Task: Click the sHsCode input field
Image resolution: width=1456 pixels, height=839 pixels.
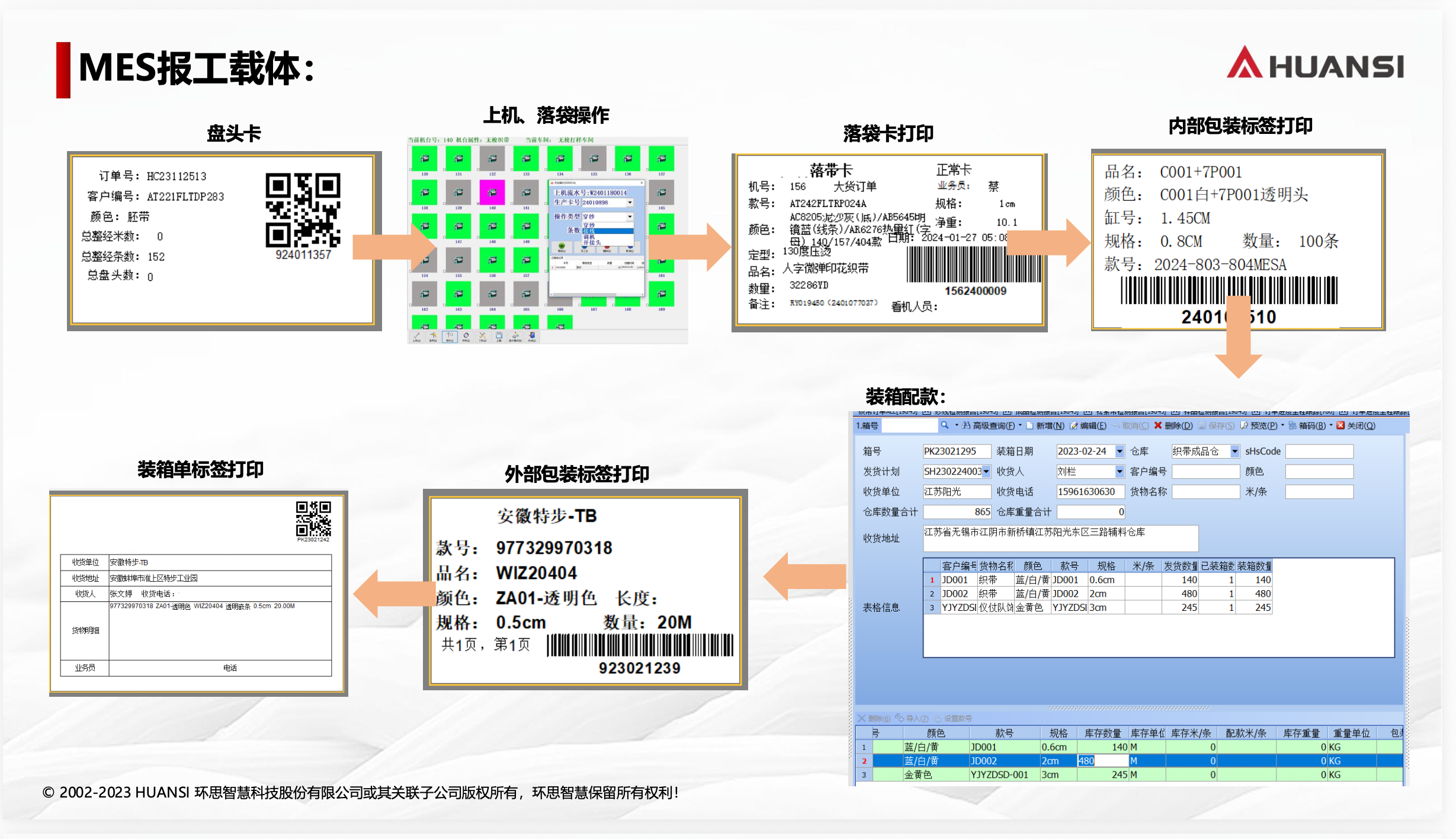Action: tap(1319, 451)
